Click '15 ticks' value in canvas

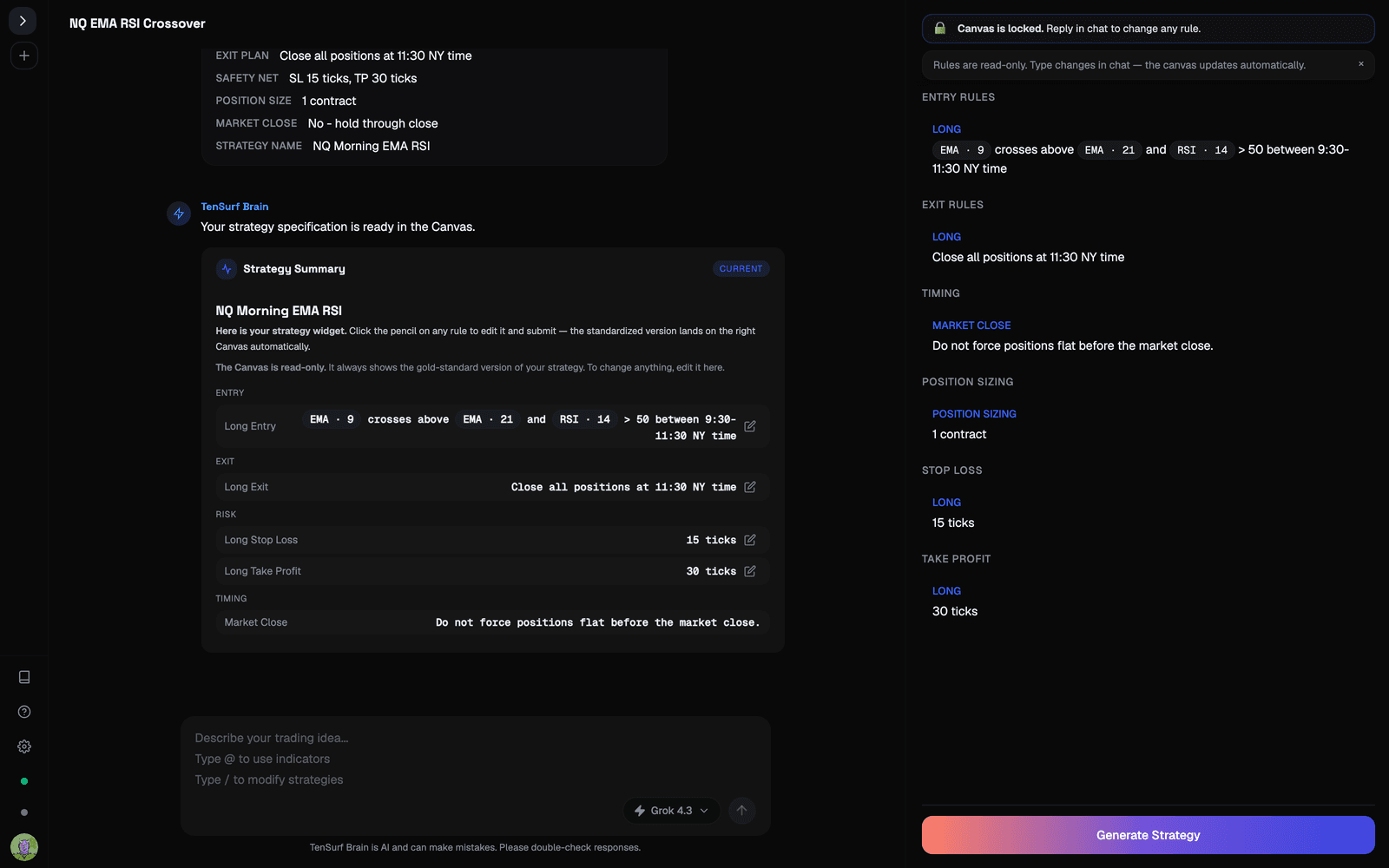point(953,523)
